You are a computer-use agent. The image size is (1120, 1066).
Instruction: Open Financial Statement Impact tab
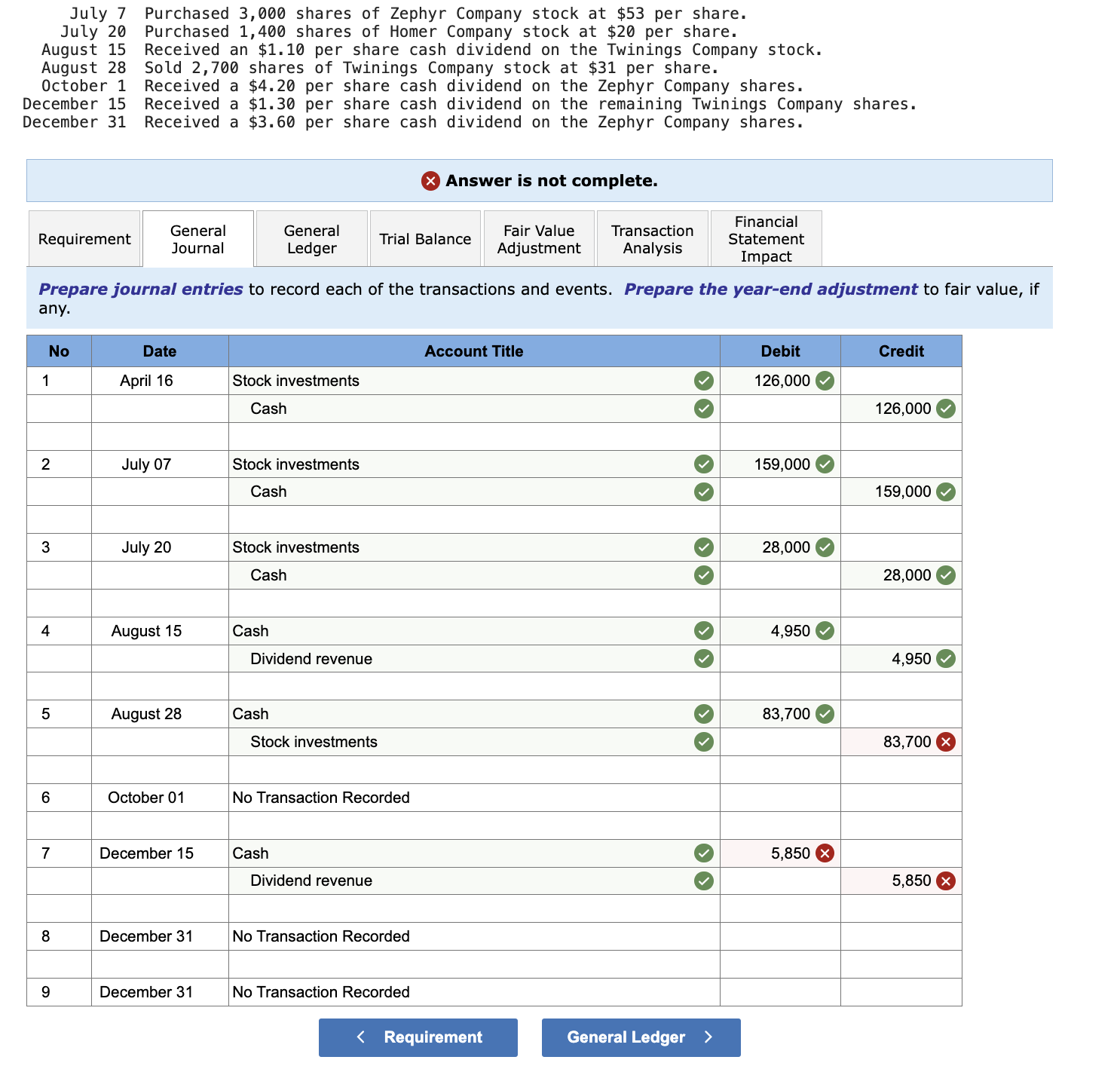point(767,239)
